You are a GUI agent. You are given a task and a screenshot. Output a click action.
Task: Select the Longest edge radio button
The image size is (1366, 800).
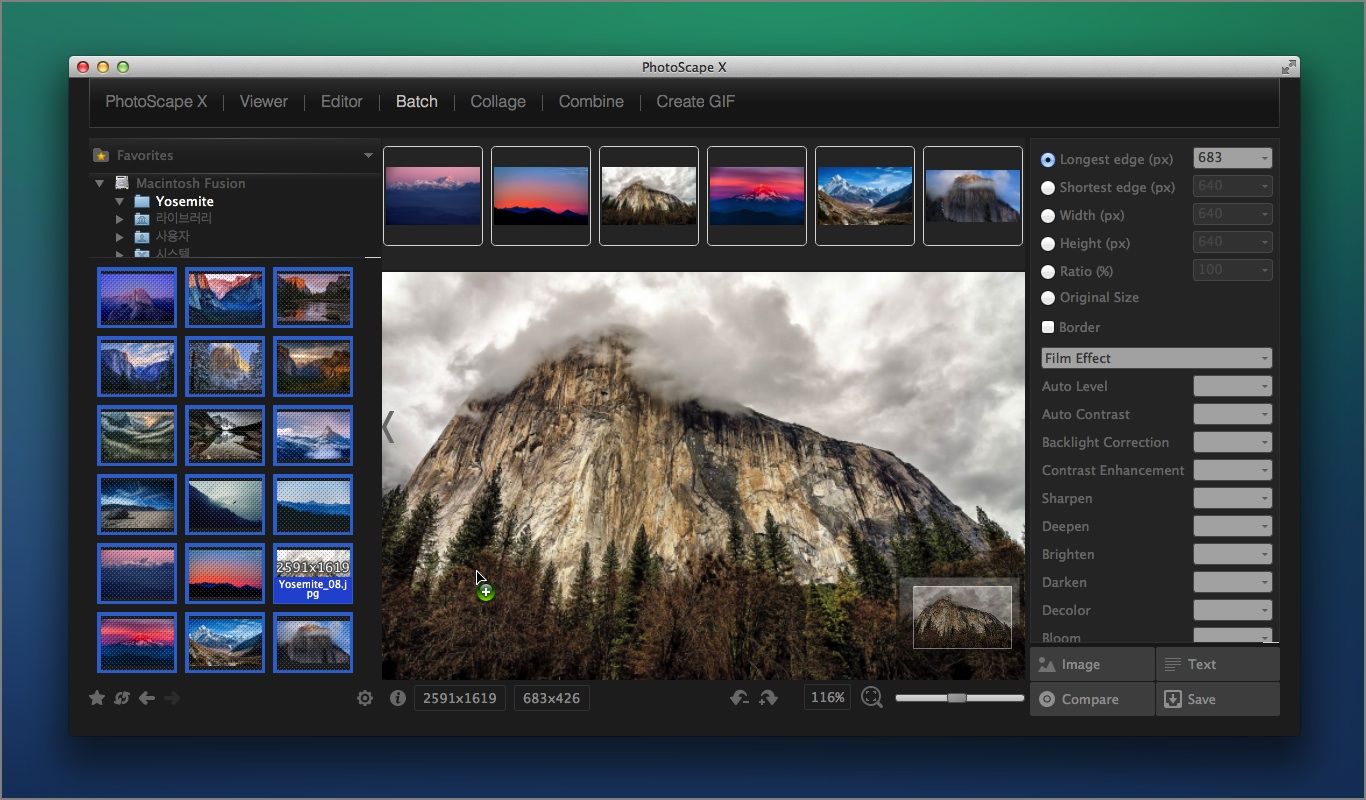pos(1048,159)
